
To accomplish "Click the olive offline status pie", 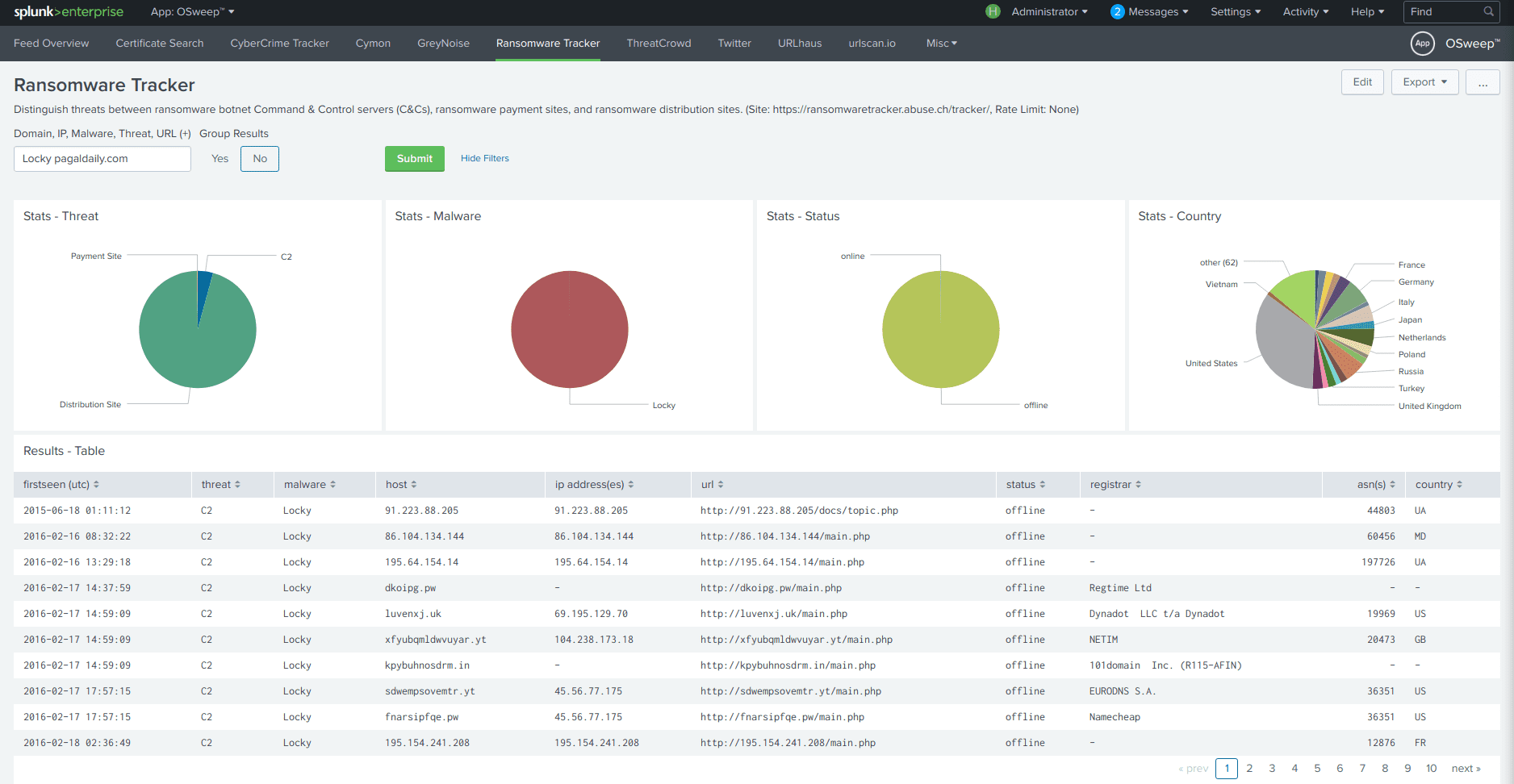I will click(x=941, y=329).
